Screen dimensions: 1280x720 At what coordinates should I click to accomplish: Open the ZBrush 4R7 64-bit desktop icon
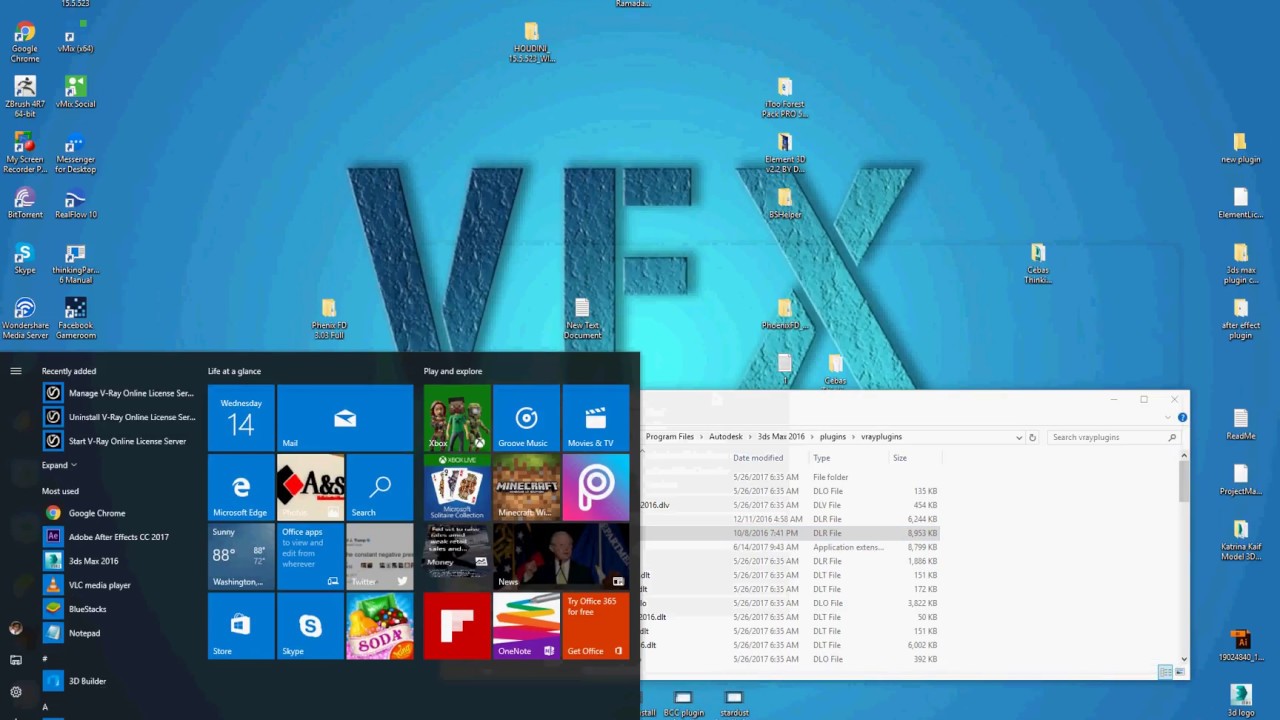[25, 96]
